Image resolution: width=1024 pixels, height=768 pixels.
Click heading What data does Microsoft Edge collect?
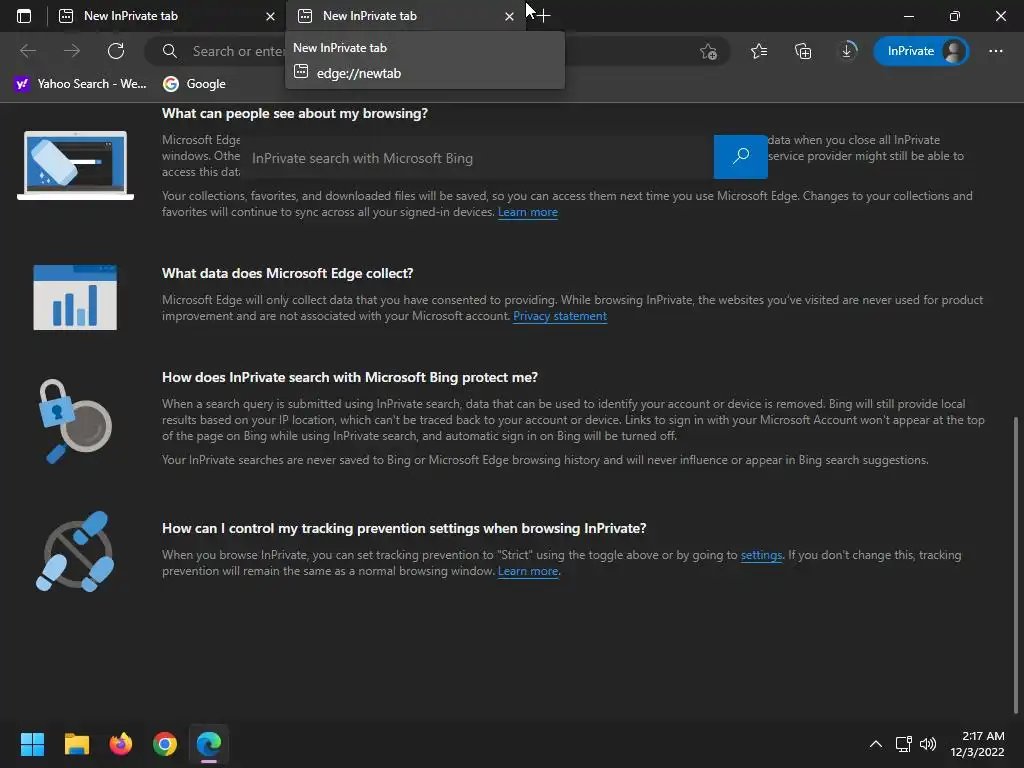287,273
